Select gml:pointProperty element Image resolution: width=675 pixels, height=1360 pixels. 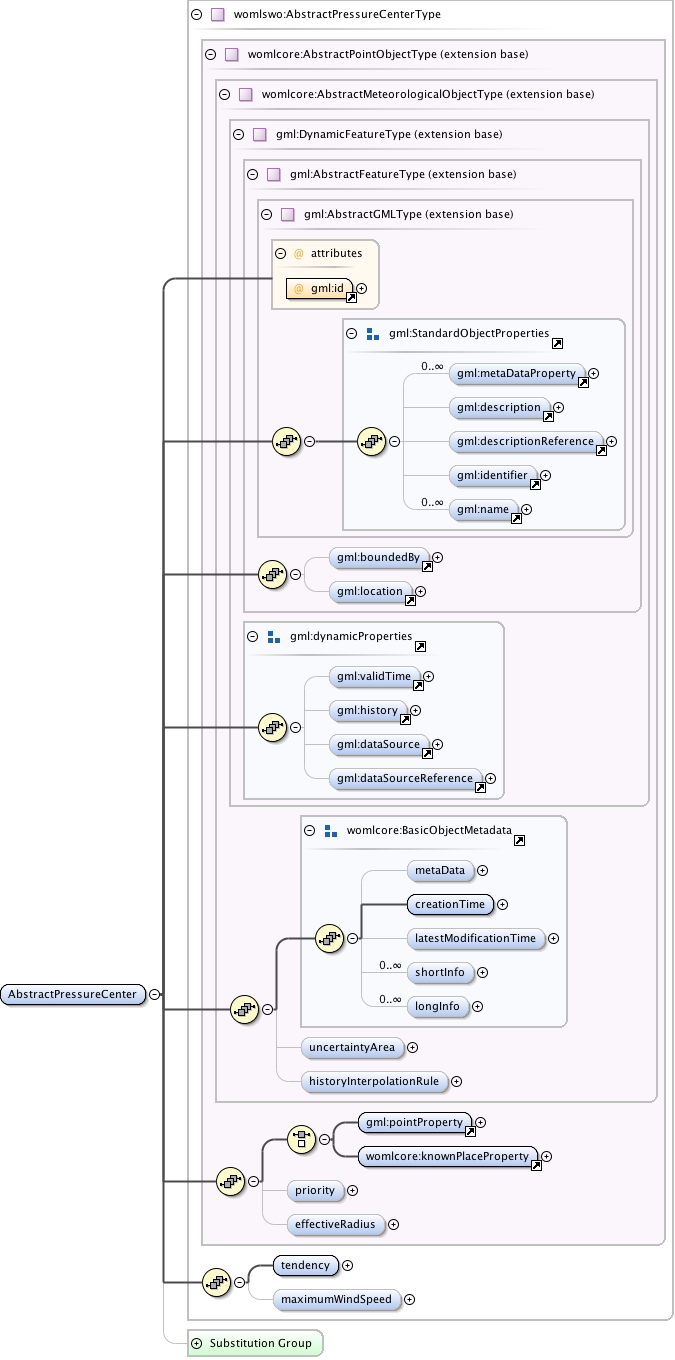tap(415, 1124)
